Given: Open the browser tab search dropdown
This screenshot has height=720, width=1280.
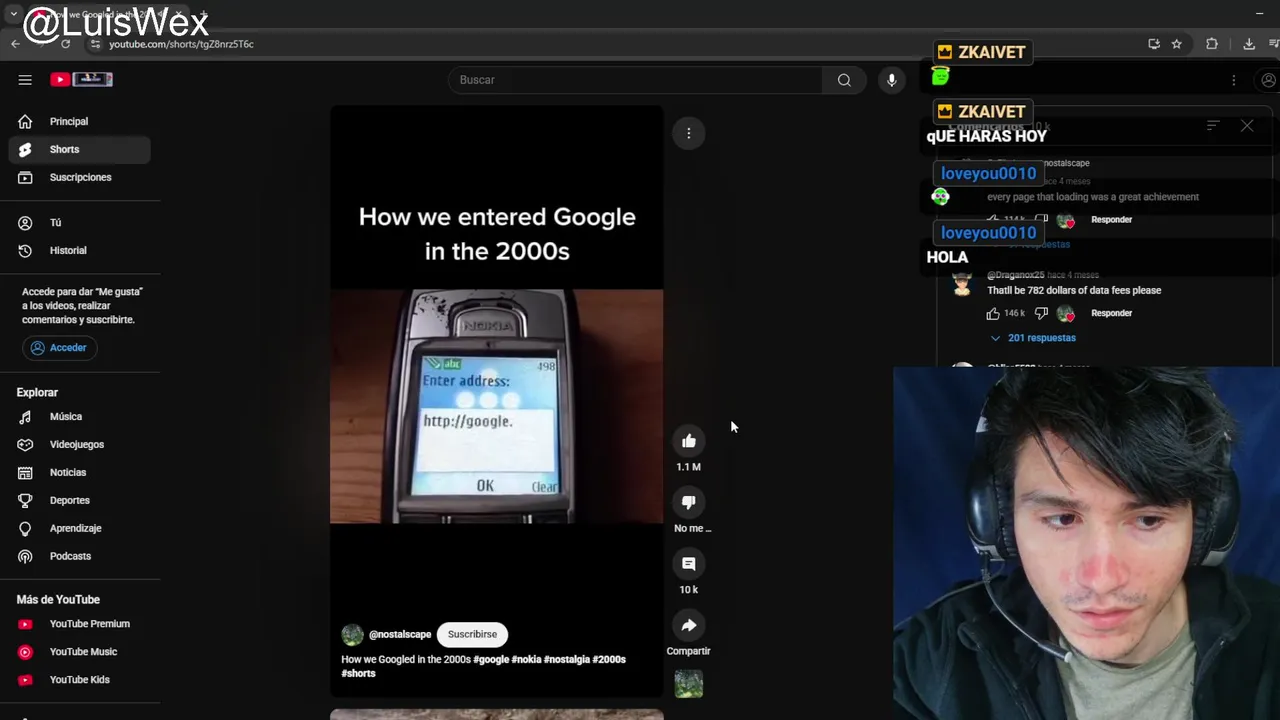Looking at the screenshot, I should 13,14.
